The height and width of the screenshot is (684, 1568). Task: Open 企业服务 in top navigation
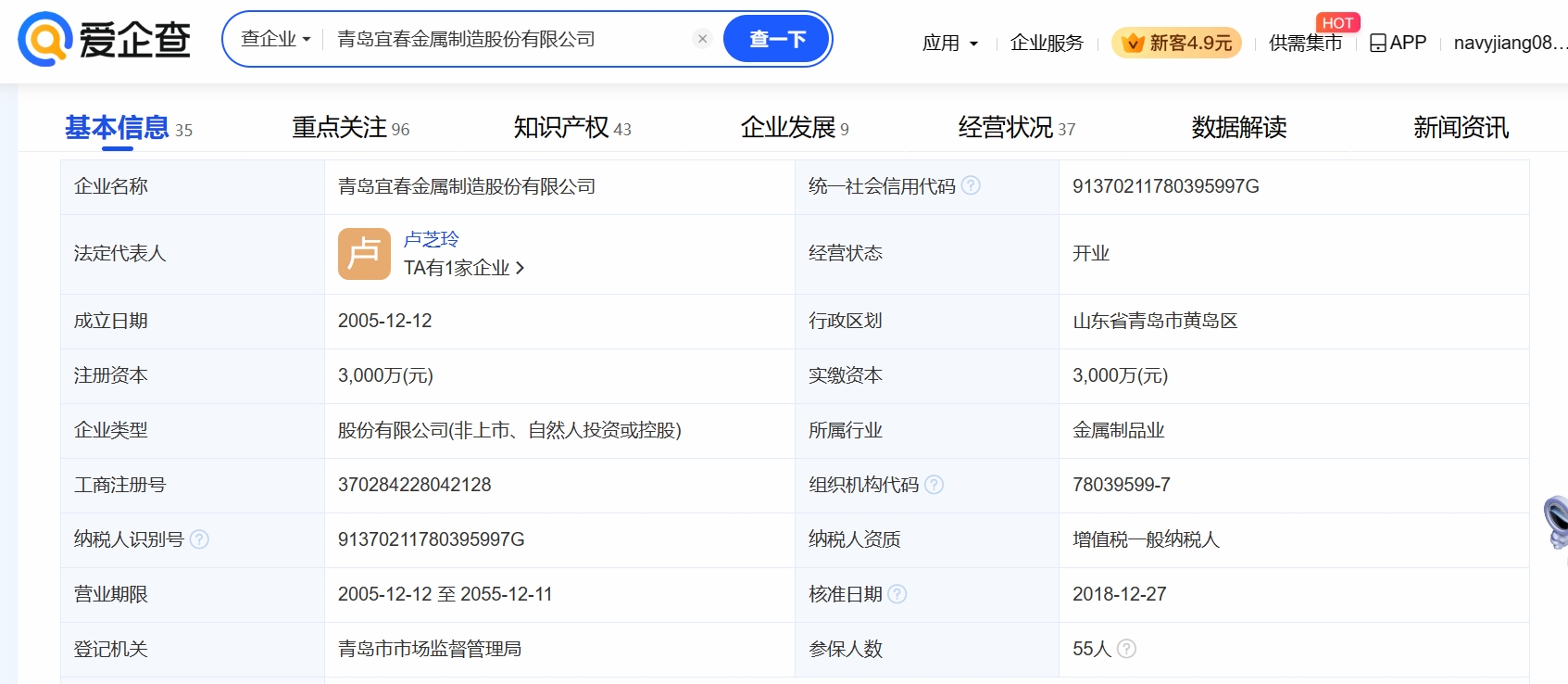(1047, 43)
